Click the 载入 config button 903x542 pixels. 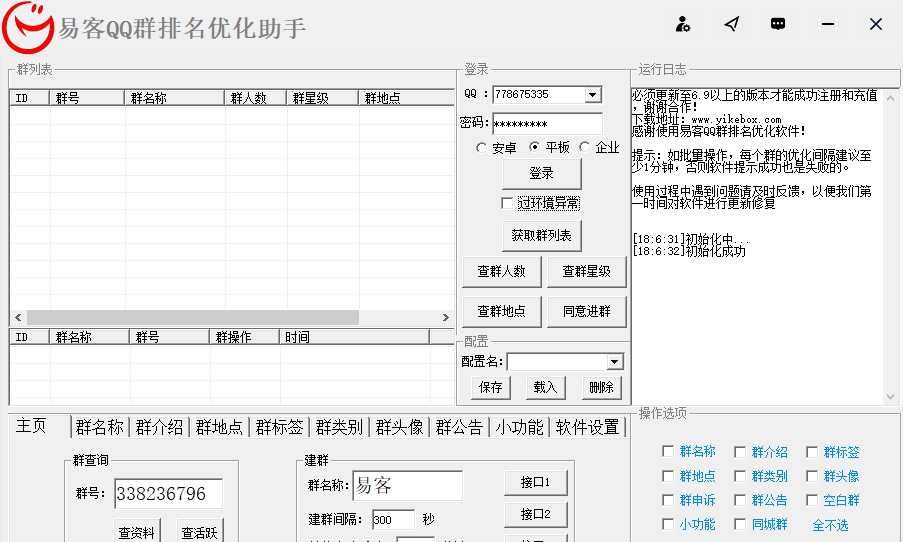pyautogui.click(x=545, y=388)
